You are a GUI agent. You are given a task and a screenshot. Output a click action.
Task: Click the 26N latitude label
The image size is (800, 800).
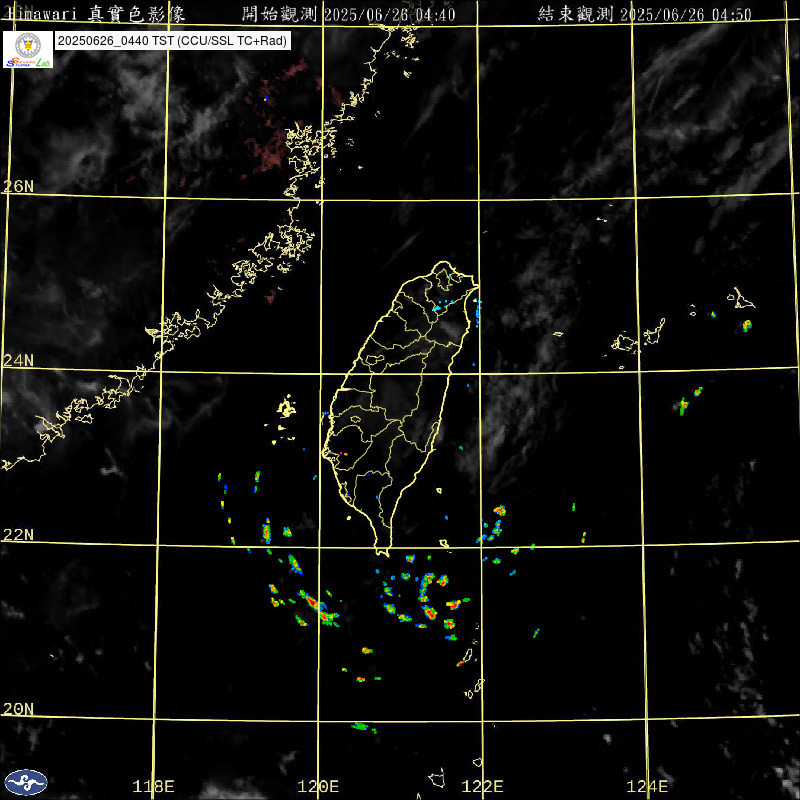click(18, 186)
